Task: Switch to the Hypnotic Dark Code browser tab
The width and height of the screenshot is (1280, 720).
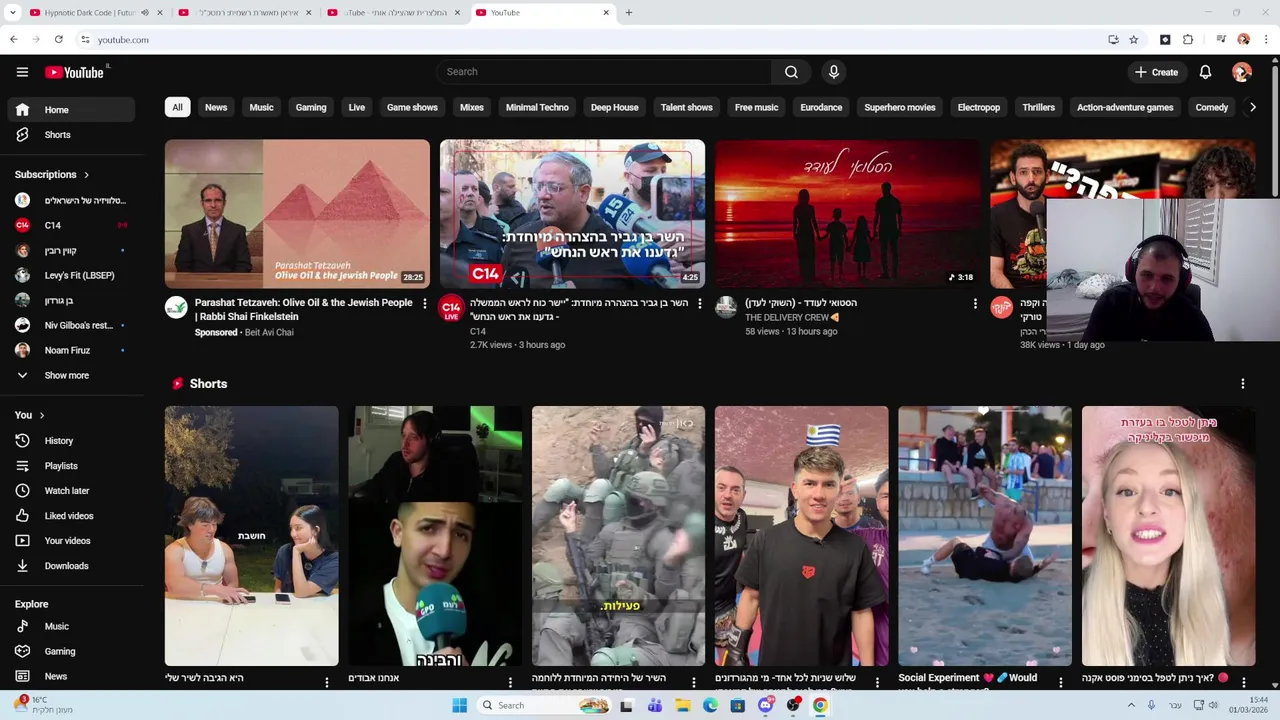Action: pyautogui.click(x=90, y=13)
